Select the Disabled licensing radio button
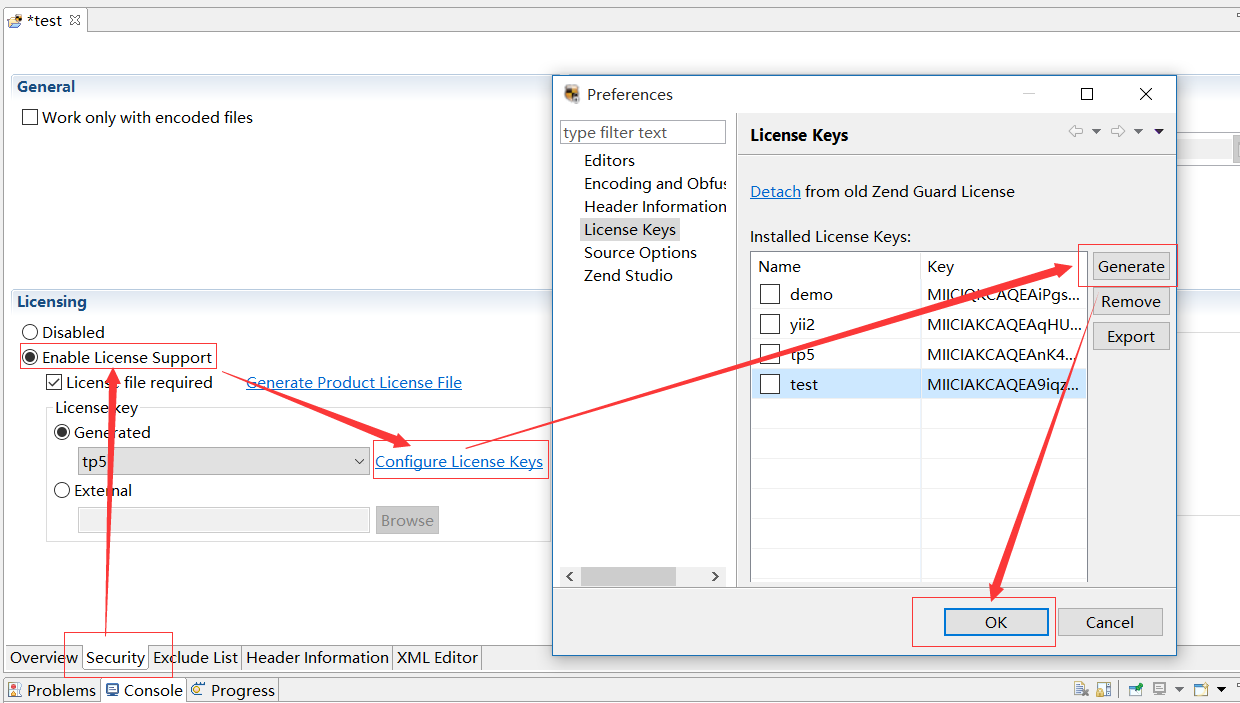Screen dimensions: 1240x703 pos(31,332)
